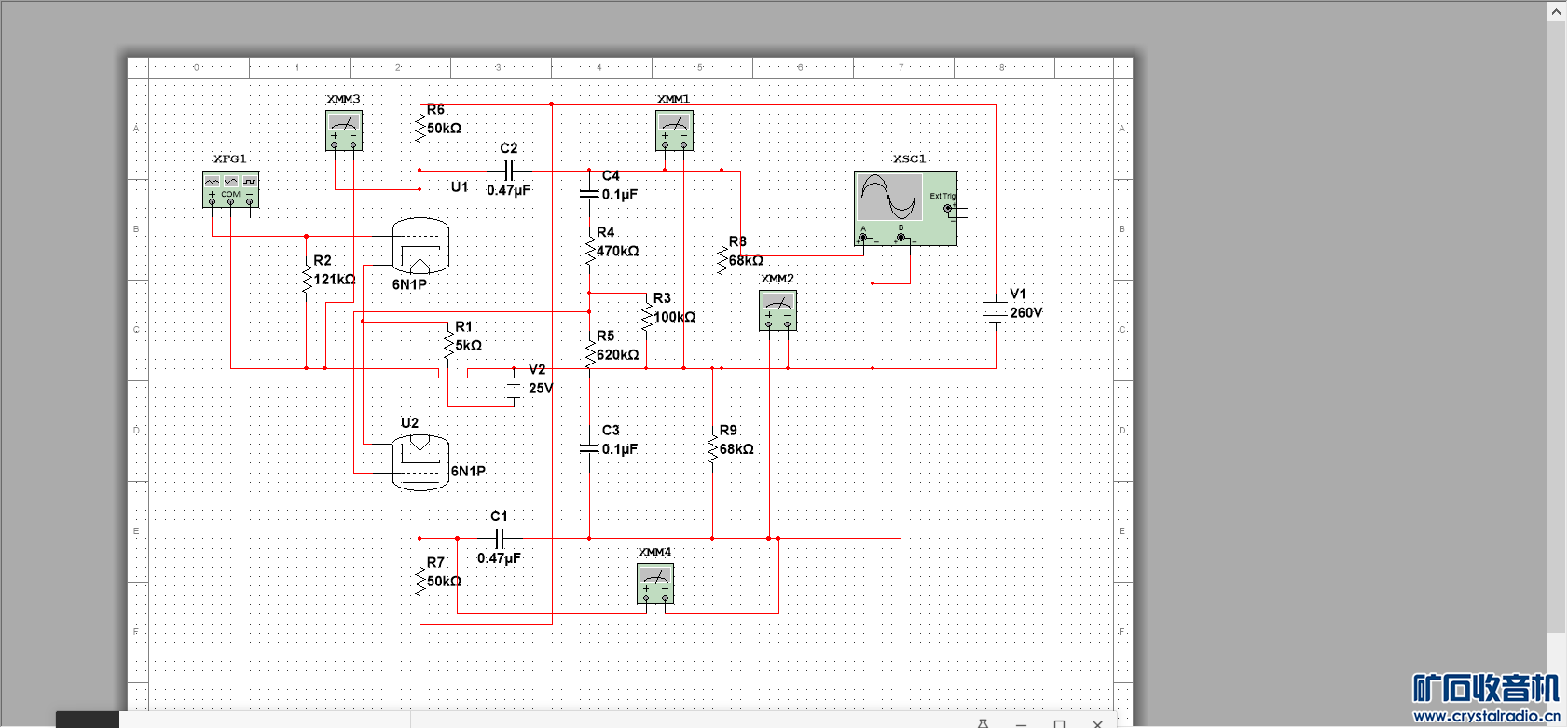Click the V1 260V battery symbol
Screen dimensions: 1568x728
pos(996,311)
